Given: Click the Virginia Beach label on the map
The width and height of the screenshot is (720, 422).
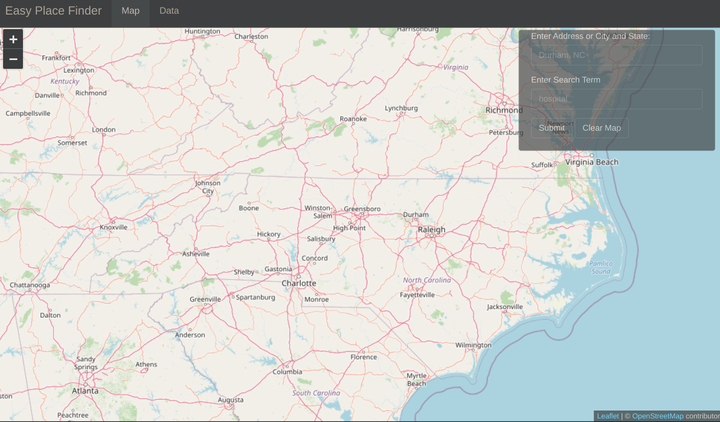Looking at the screenshot, I should click(591, 162).
